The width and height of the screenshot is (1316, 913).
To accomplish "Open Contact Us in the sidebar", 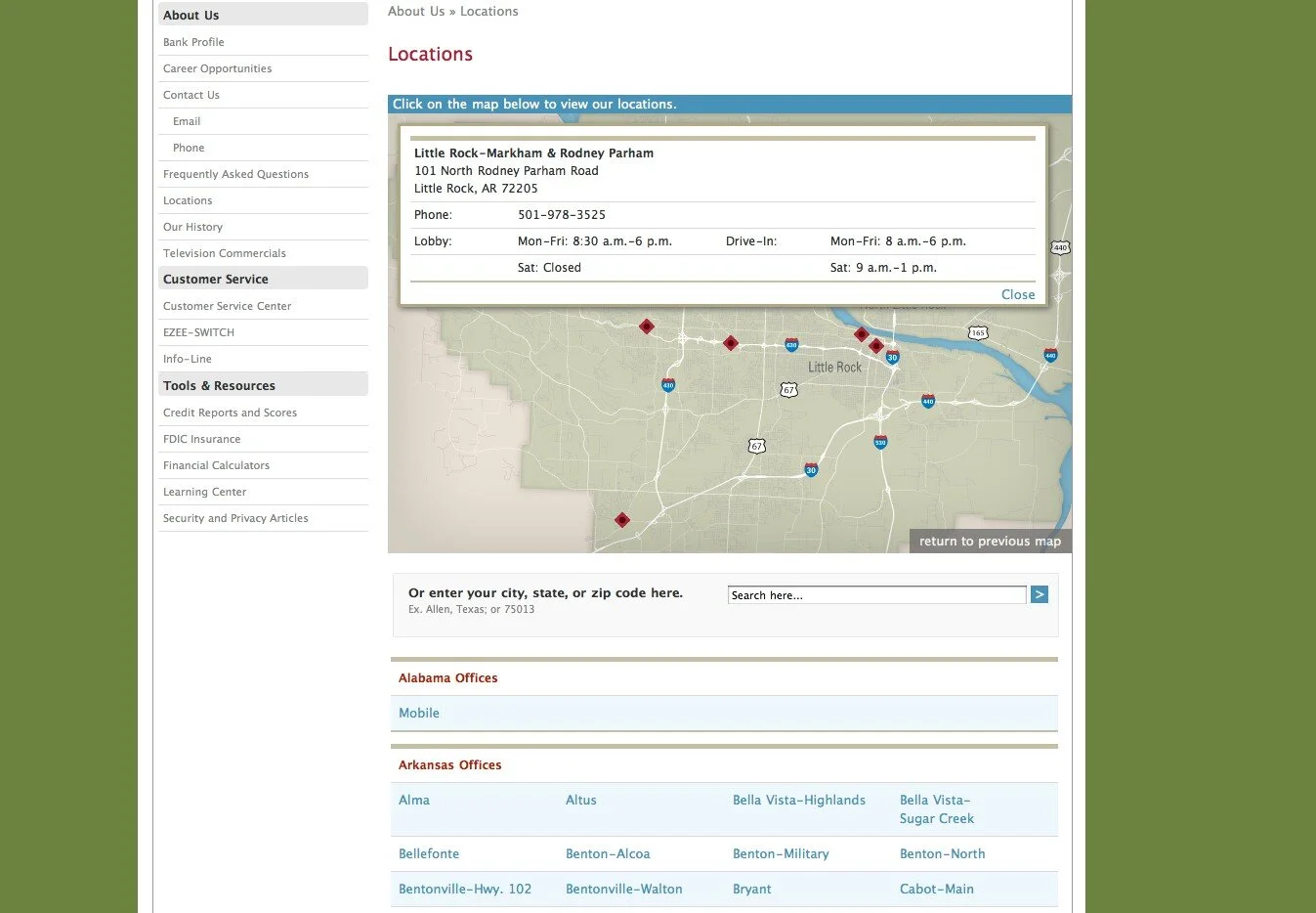I will [x=191, y=95].
